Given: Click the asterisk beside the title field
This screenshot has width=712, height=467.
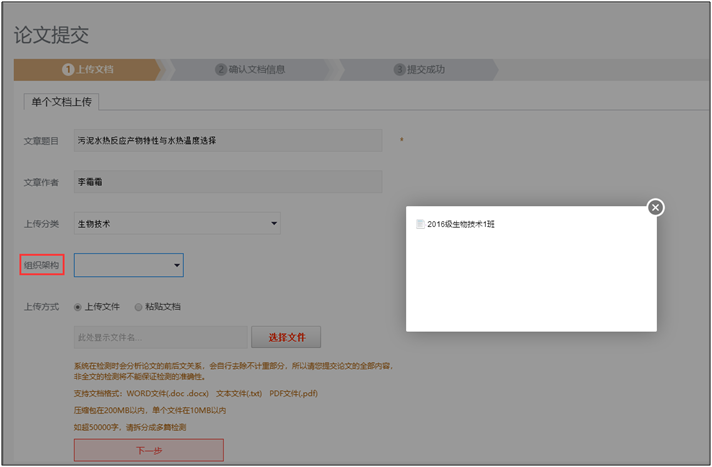Looking at the screenshot, I should point(401,139).
